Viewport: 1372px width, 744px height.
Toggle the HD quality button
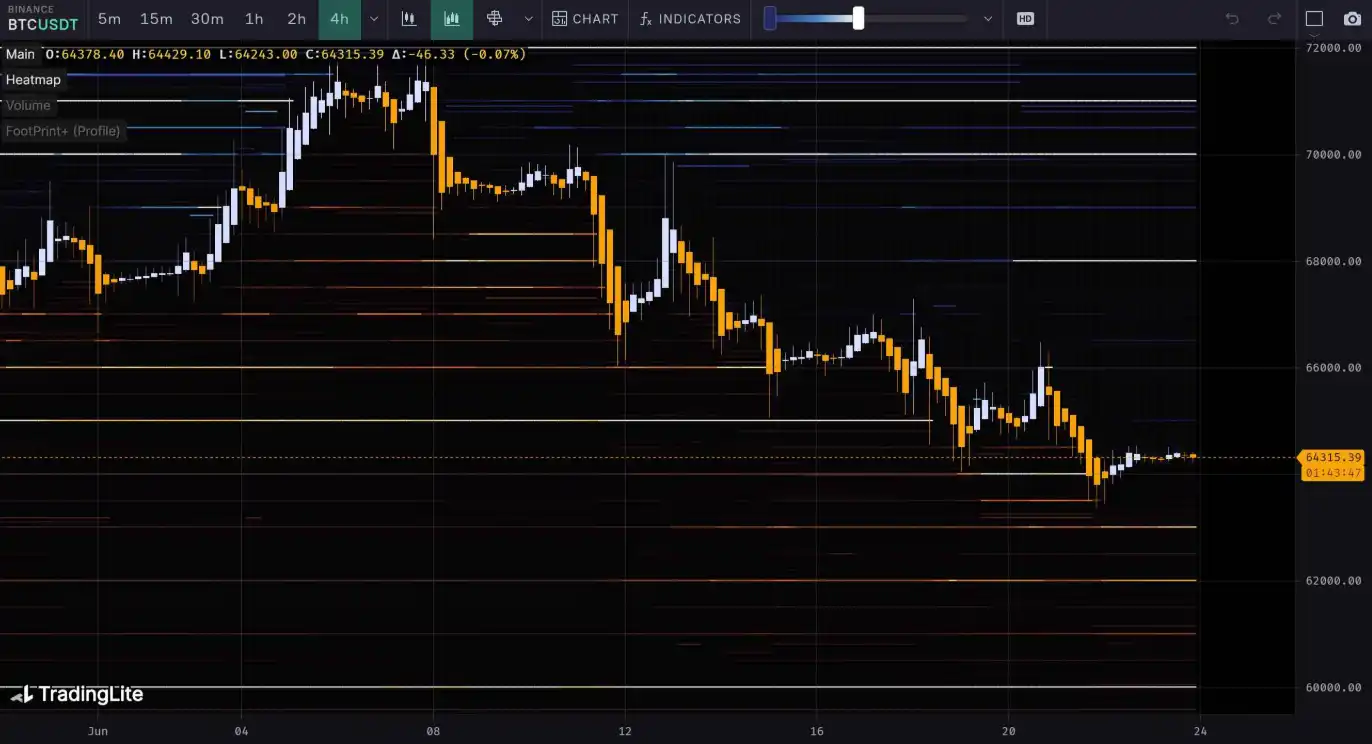pos(1025,19)
